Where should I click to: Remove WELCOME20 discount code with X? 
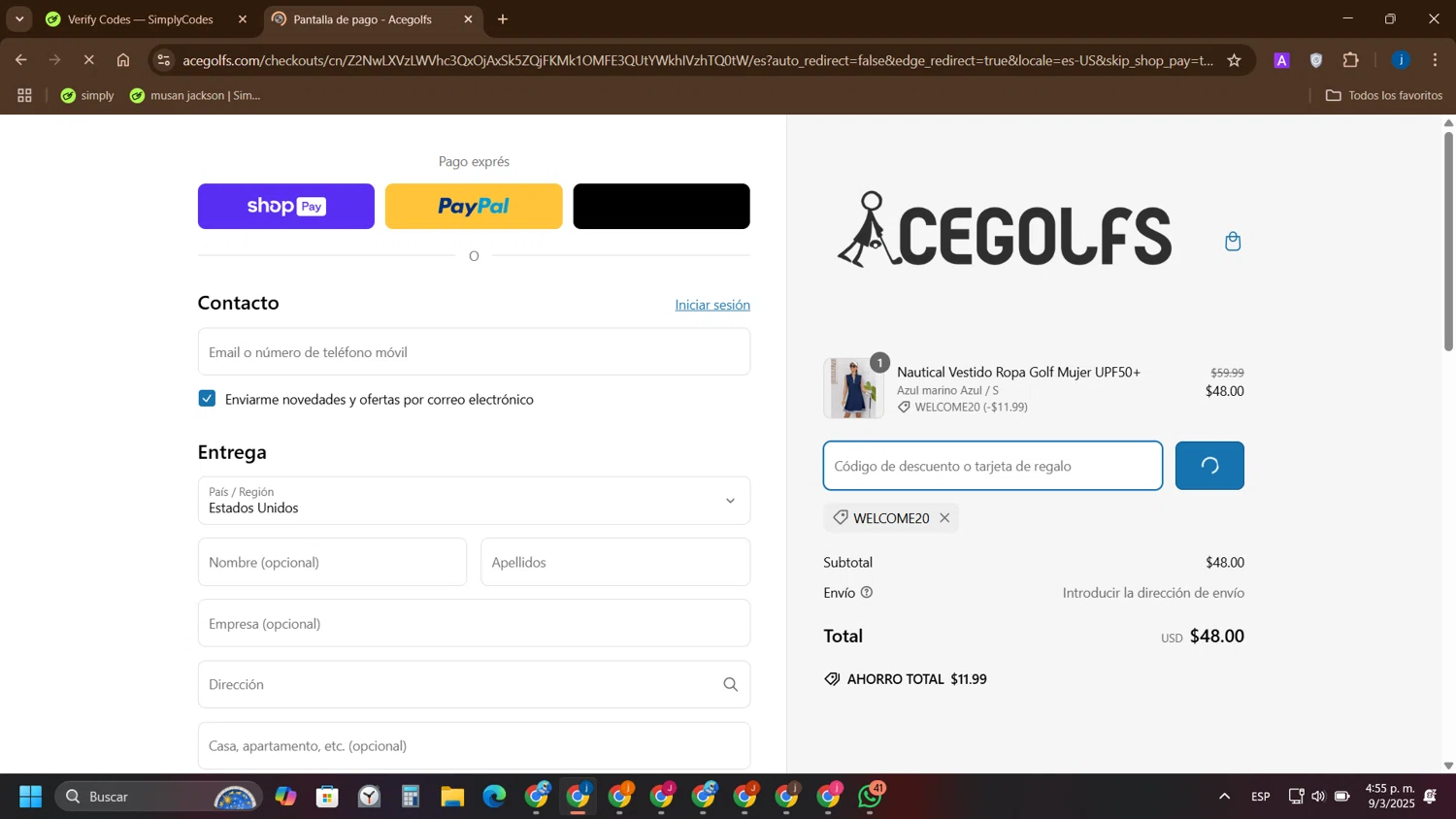pyautogui.click(x=944, y=518)
